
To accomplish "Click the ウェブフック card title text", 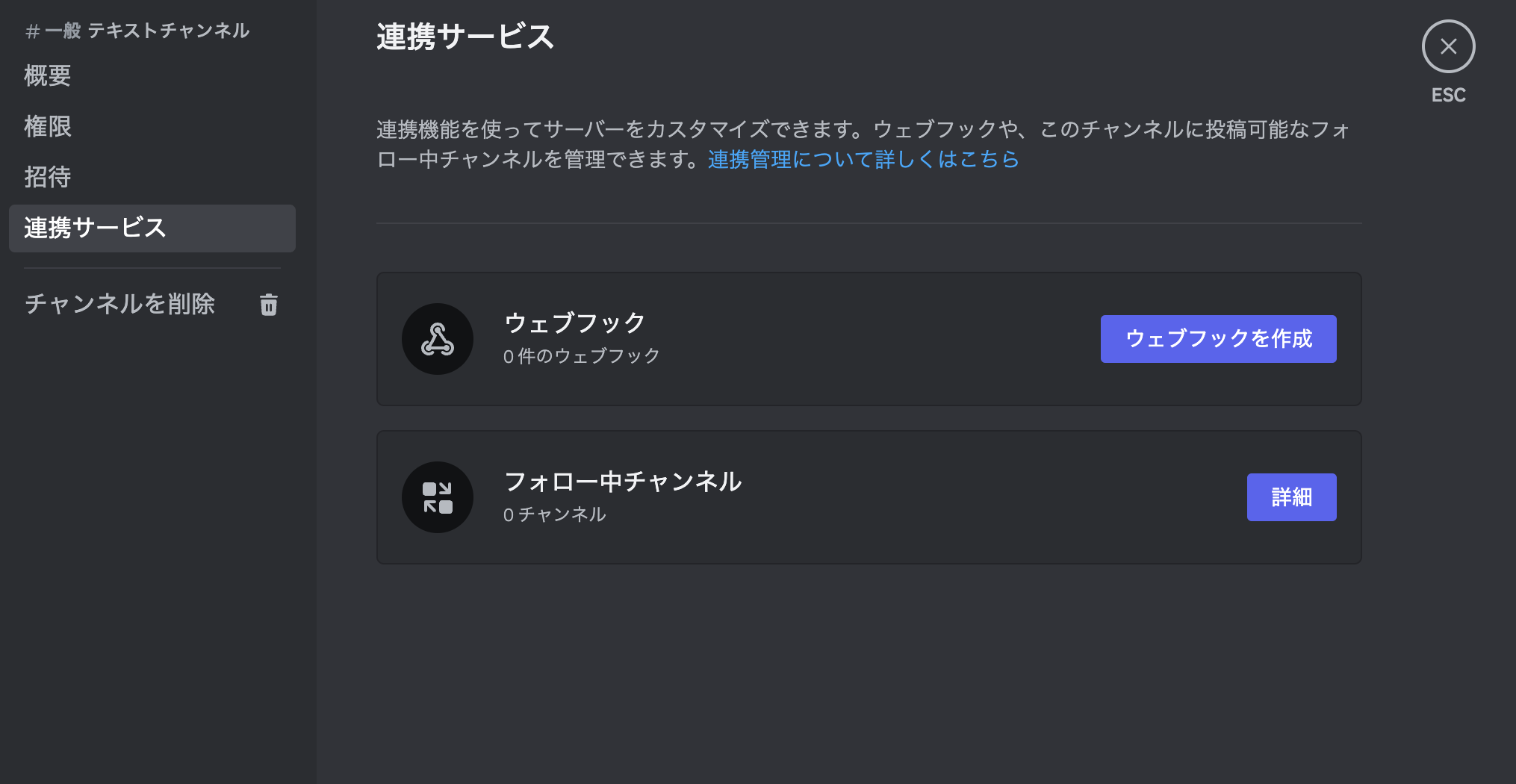I will (573, 323).
